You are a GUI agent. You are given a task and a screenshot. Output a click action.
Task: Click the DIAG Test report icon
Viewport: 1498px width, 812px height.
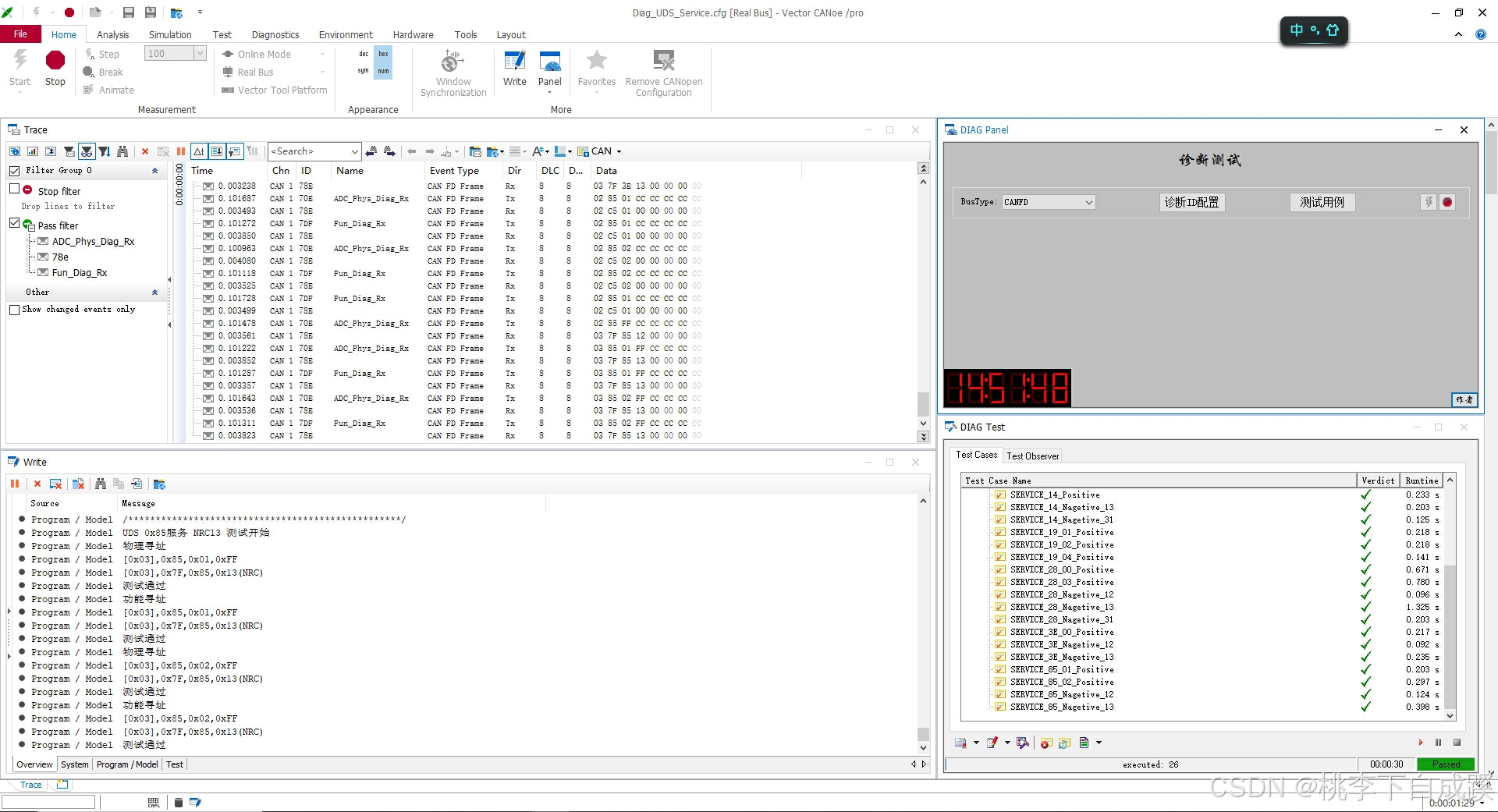click(x=1084, y=743)
